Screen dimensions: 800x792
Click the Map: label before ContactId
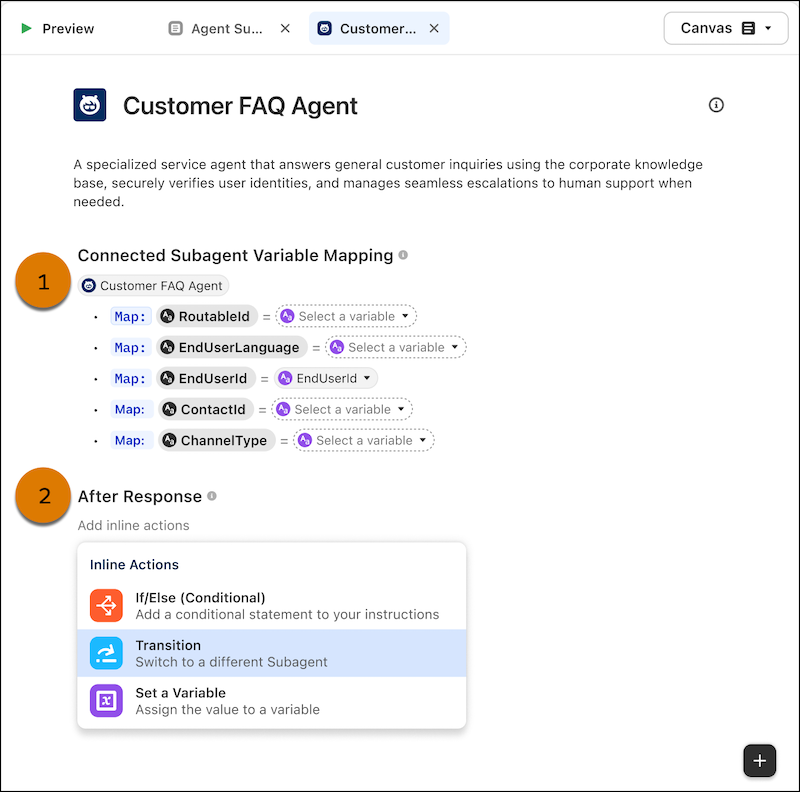[131, 409]
